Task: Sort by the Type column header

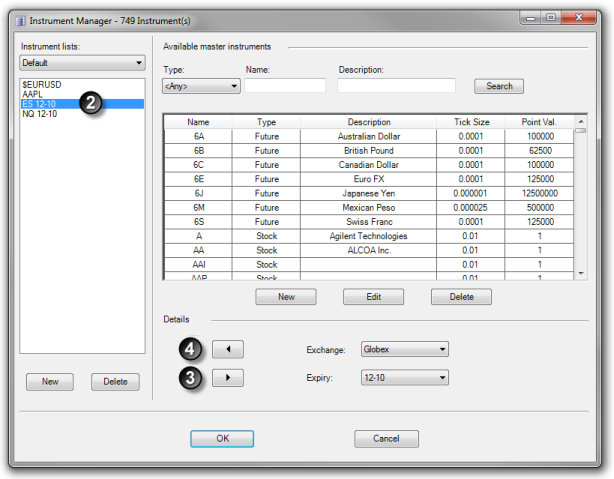Action: (266, 122)
